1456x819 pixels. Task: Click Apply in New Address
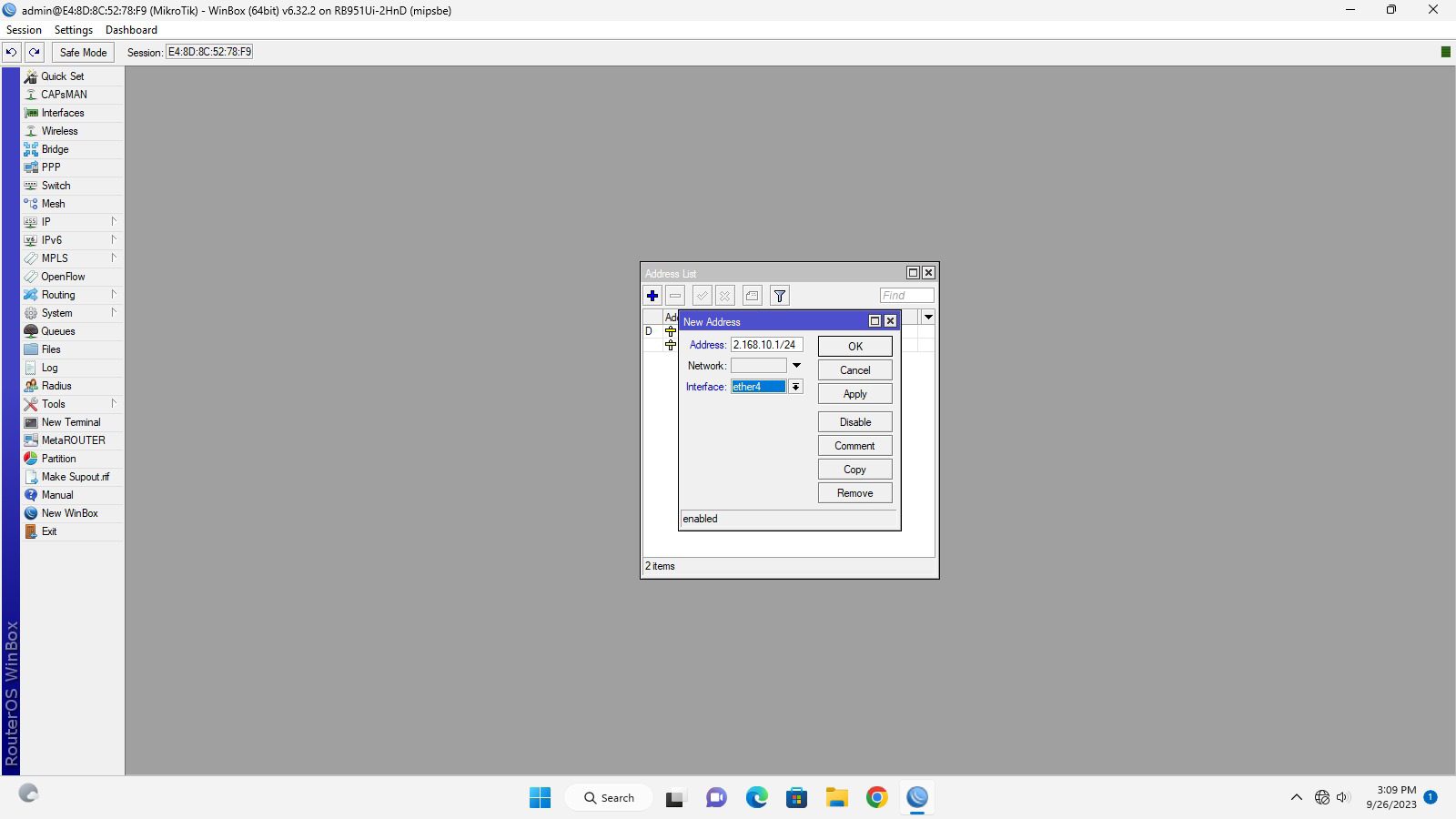coord(854,394)
